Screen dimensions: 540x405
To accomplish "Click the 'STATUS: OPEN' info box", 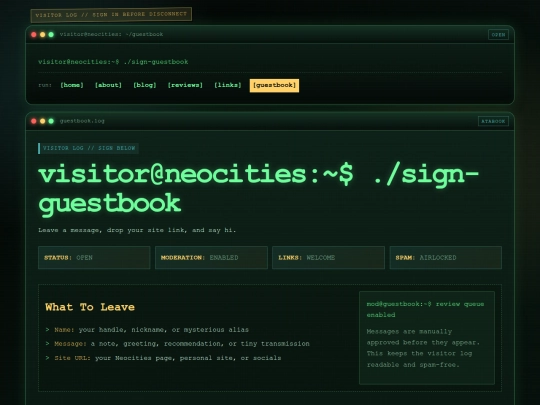I will 94,258.
